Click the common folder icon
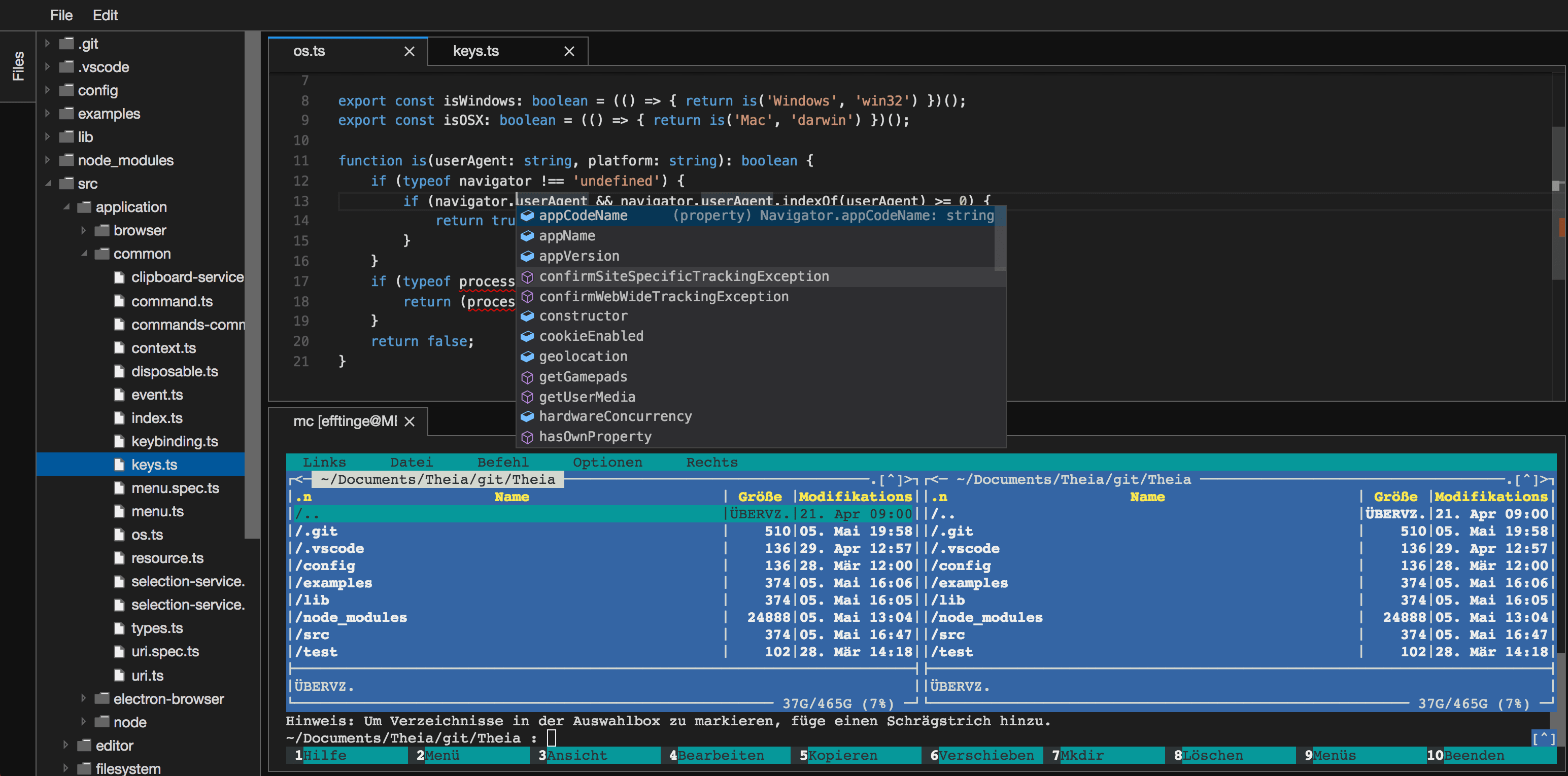The height and width of the screenshot is (776, 1568). (103, 253)
